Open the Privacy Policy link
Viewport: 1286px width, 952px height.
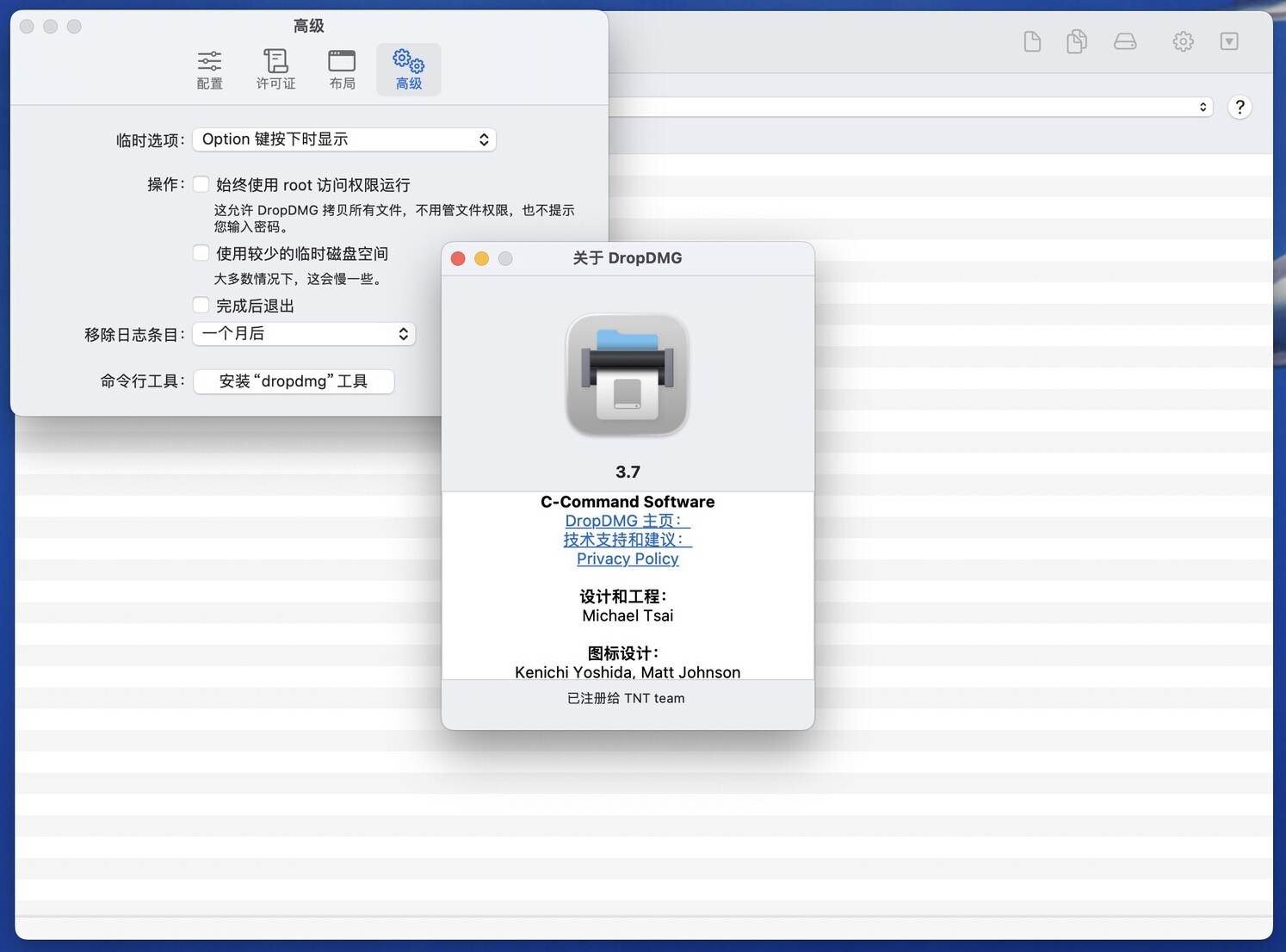(x=628, y=559)
